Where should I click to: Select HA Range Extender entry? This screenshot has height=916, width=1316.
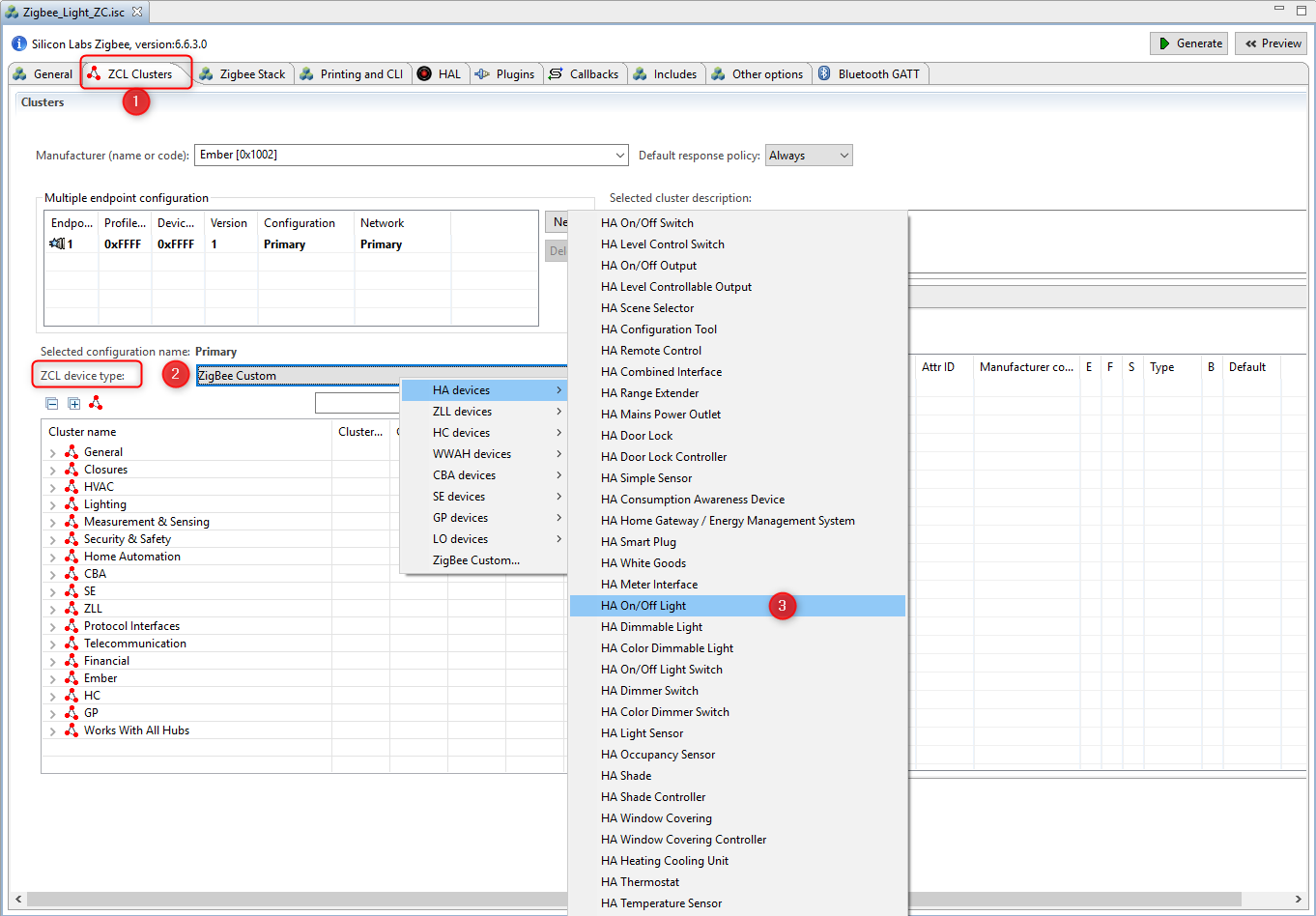(738, 393)
